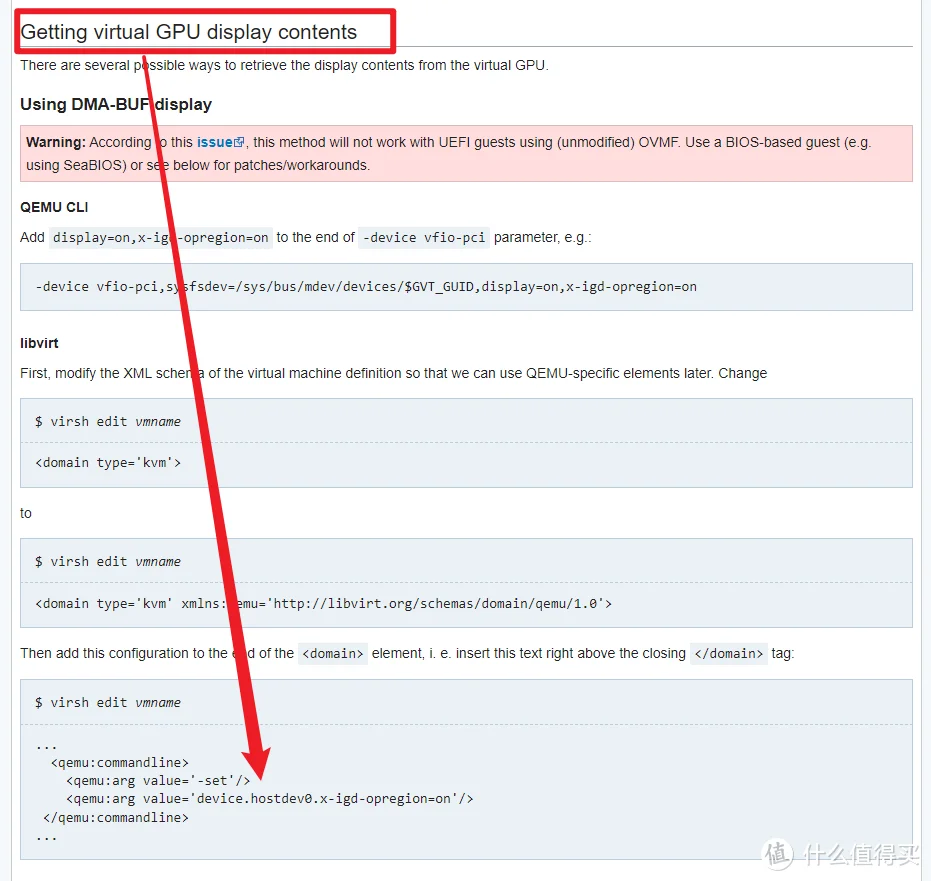
Task: Click the paragraph starting "First, modify the XML"
Action: pos(393,373)
